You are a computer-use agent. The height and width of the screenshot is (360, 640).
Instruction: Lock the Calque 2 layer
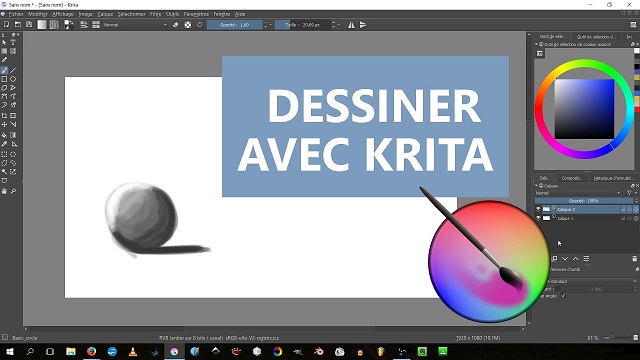click(623, 209)
